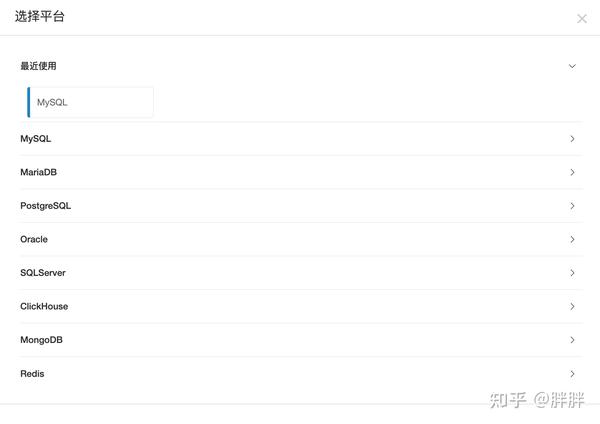Select PostgreSQL from the platform list
600x424 pixels.
tap(46, 206)
